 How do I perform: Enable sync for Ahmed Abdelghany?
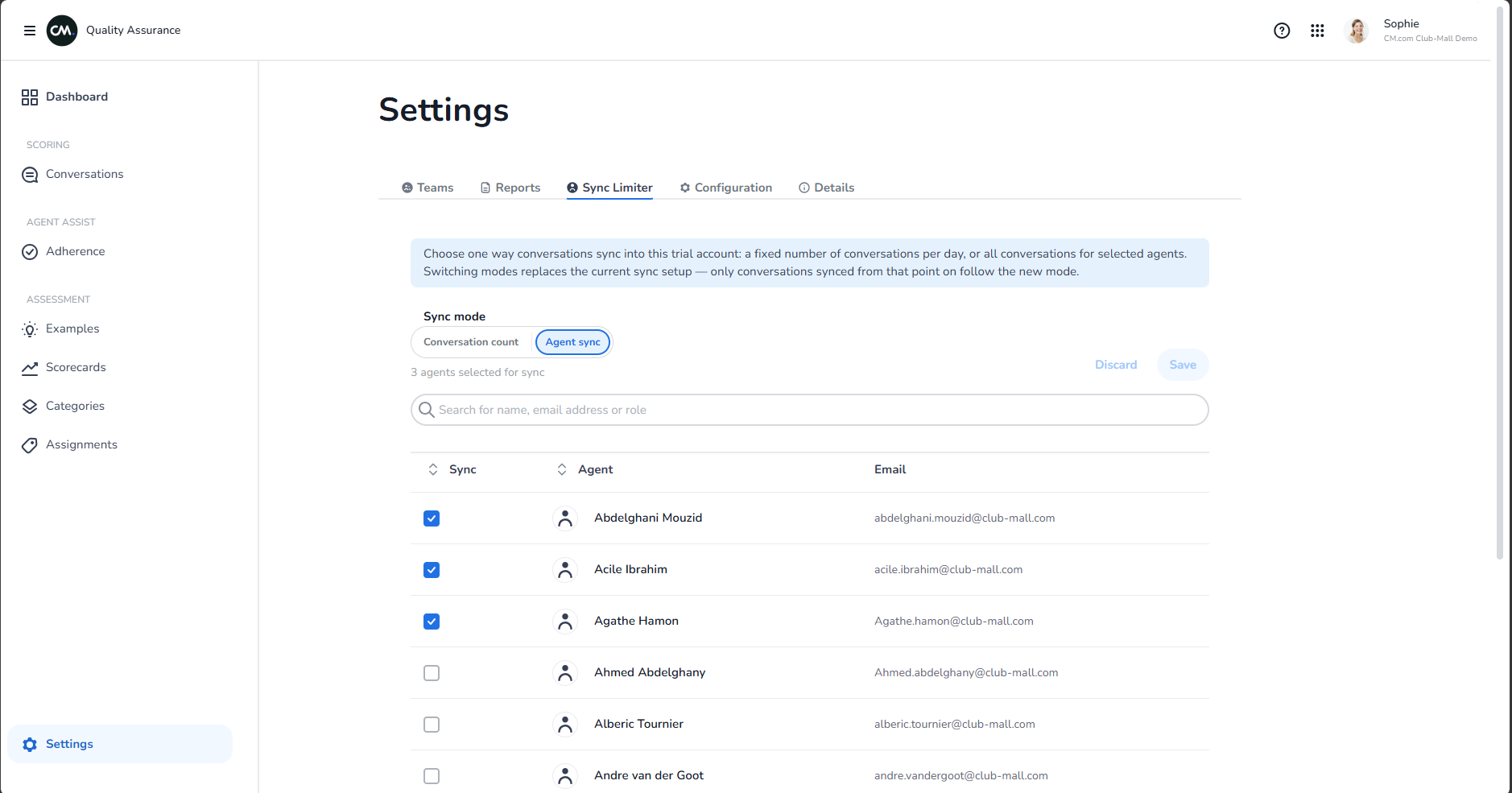(x=432, y=673)
